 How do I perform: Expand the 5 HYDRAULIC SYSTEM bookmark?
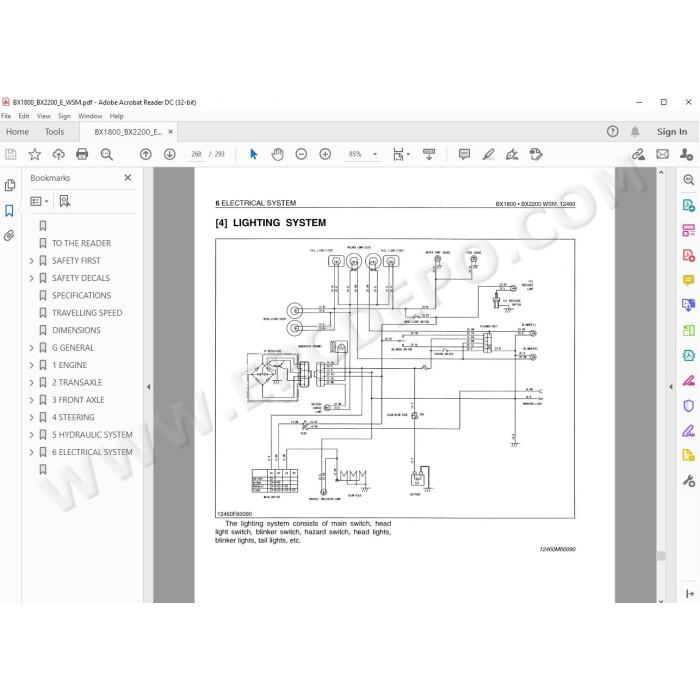click(31, 434)
